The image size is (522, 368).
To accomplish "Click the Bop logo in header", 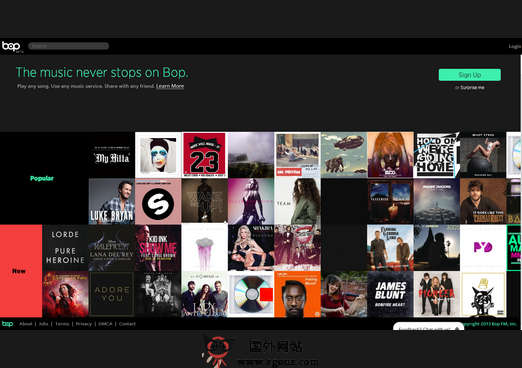I will point(11,46).
